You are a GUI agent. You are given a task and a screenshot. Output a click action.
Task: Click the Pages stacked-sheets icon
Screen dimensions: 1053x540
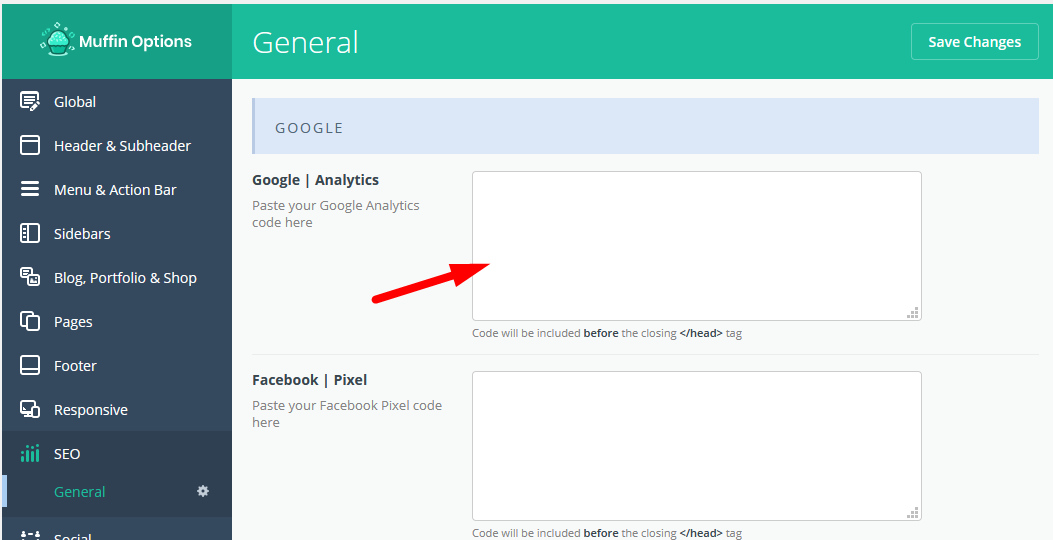[30, 321]
